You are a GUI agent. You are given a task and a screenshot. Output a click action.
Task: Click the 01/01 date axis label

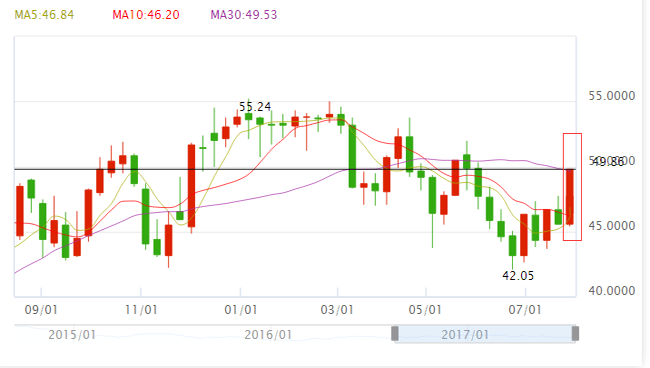[240, 310]
